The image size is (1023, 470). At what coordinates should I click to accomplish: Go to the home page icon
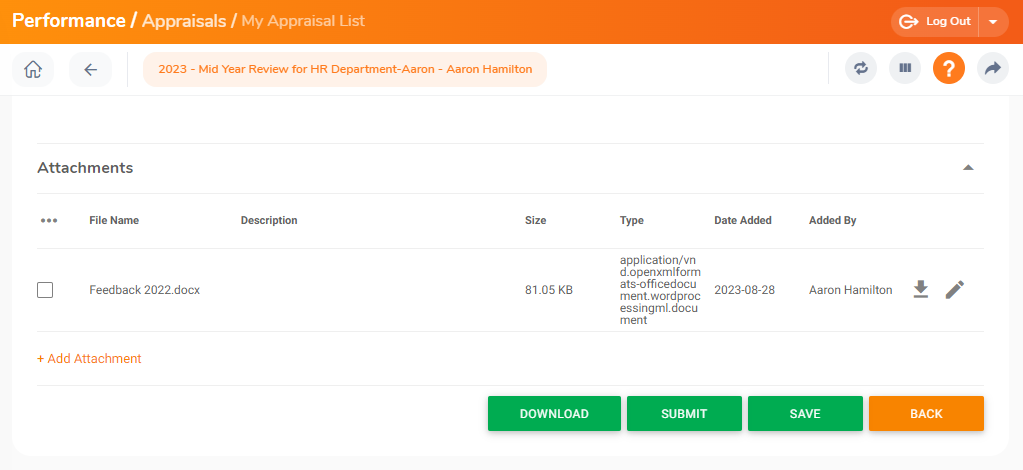click(33, 70)
